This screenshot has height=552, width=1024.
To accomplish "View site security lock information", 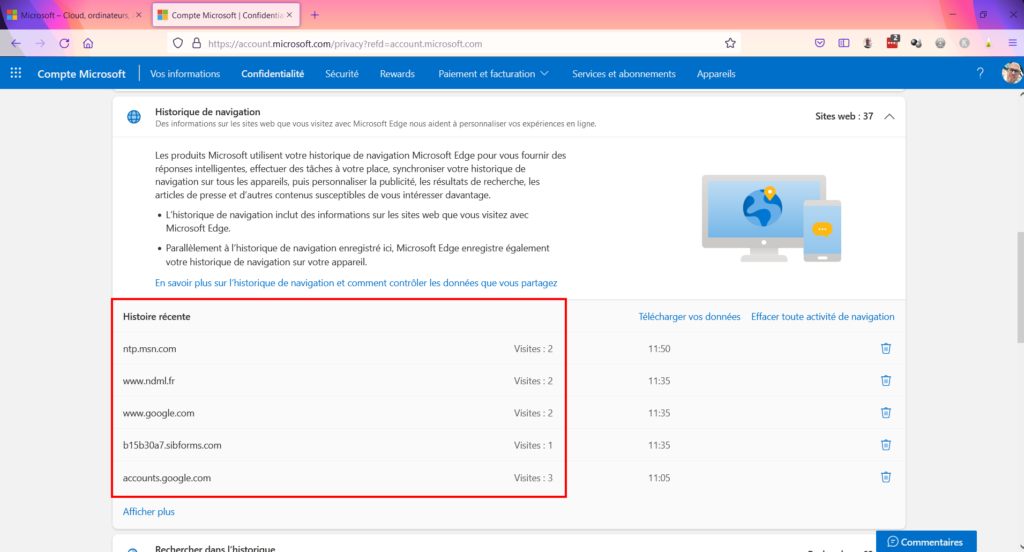I will (196, 43).
